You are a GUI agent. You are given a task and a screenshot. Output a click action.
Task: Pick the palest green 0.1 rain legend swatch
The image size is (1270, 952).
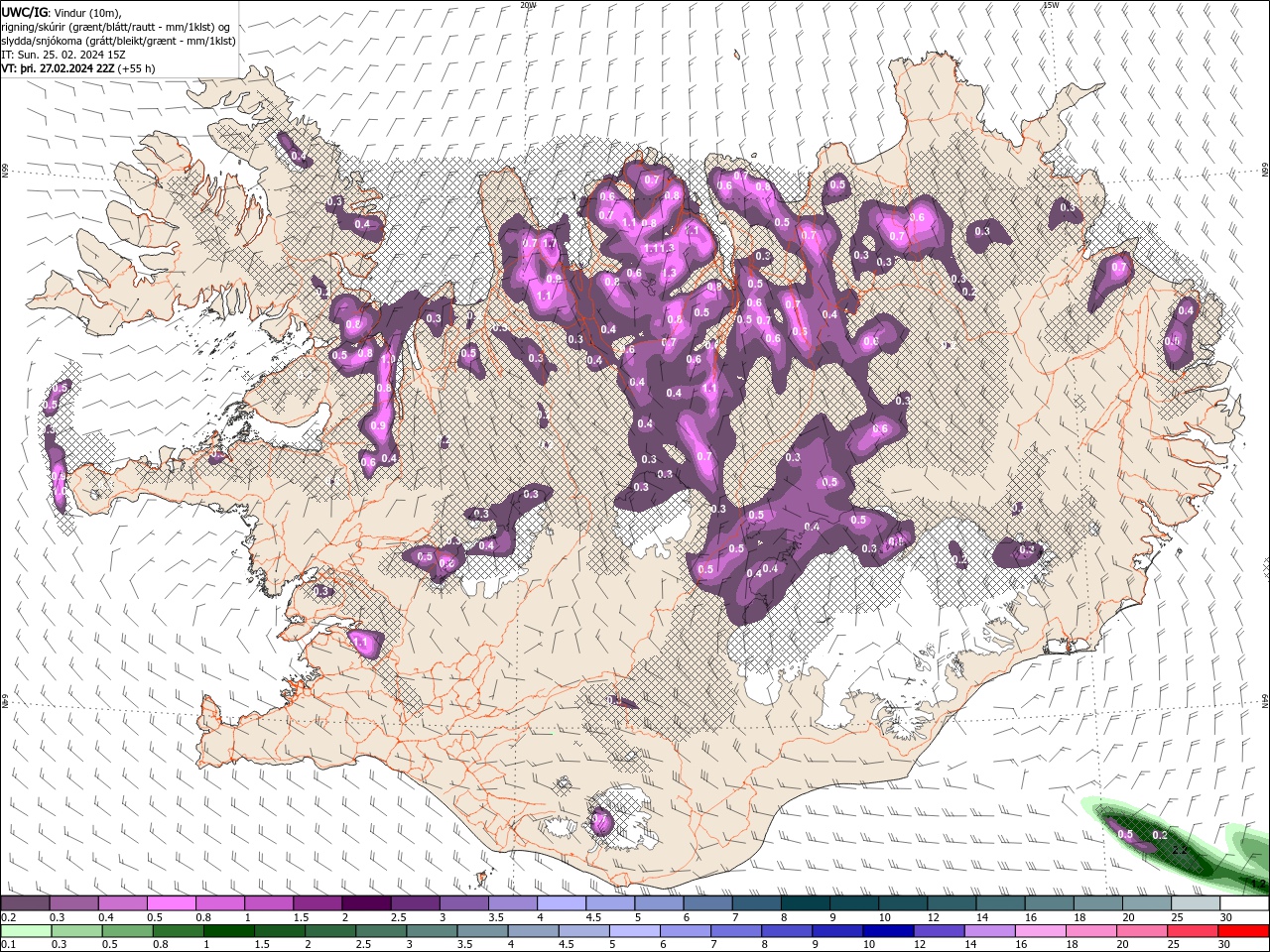tap(26, 931)
